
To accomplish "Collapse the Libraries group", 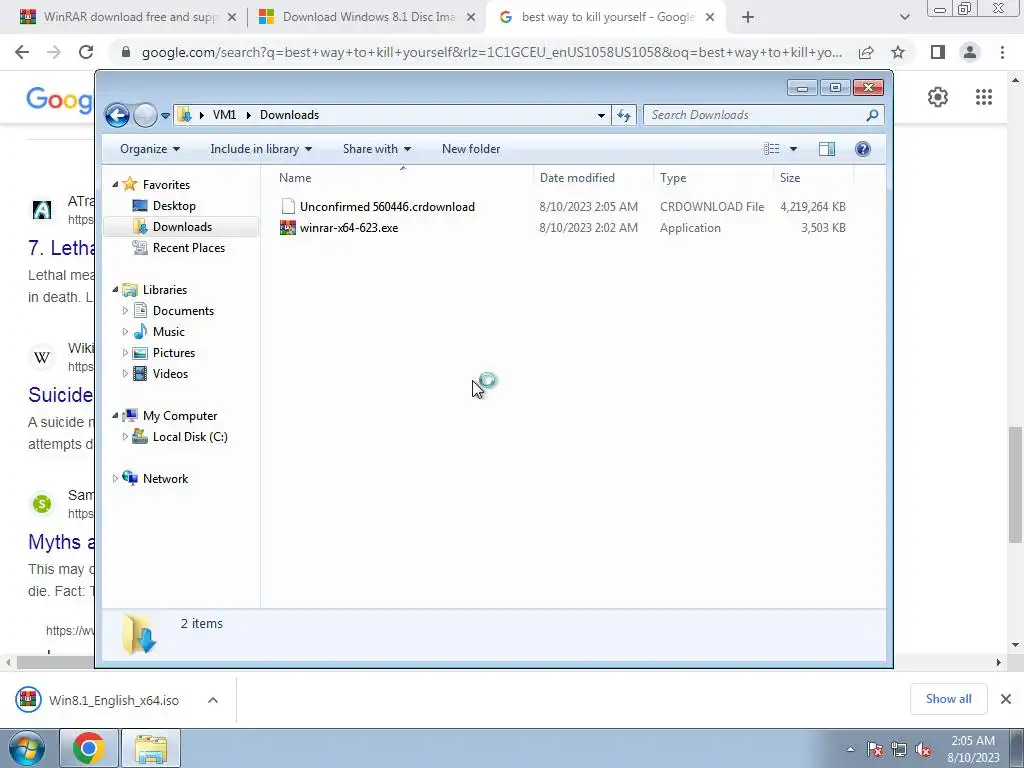I will (115, 289).
